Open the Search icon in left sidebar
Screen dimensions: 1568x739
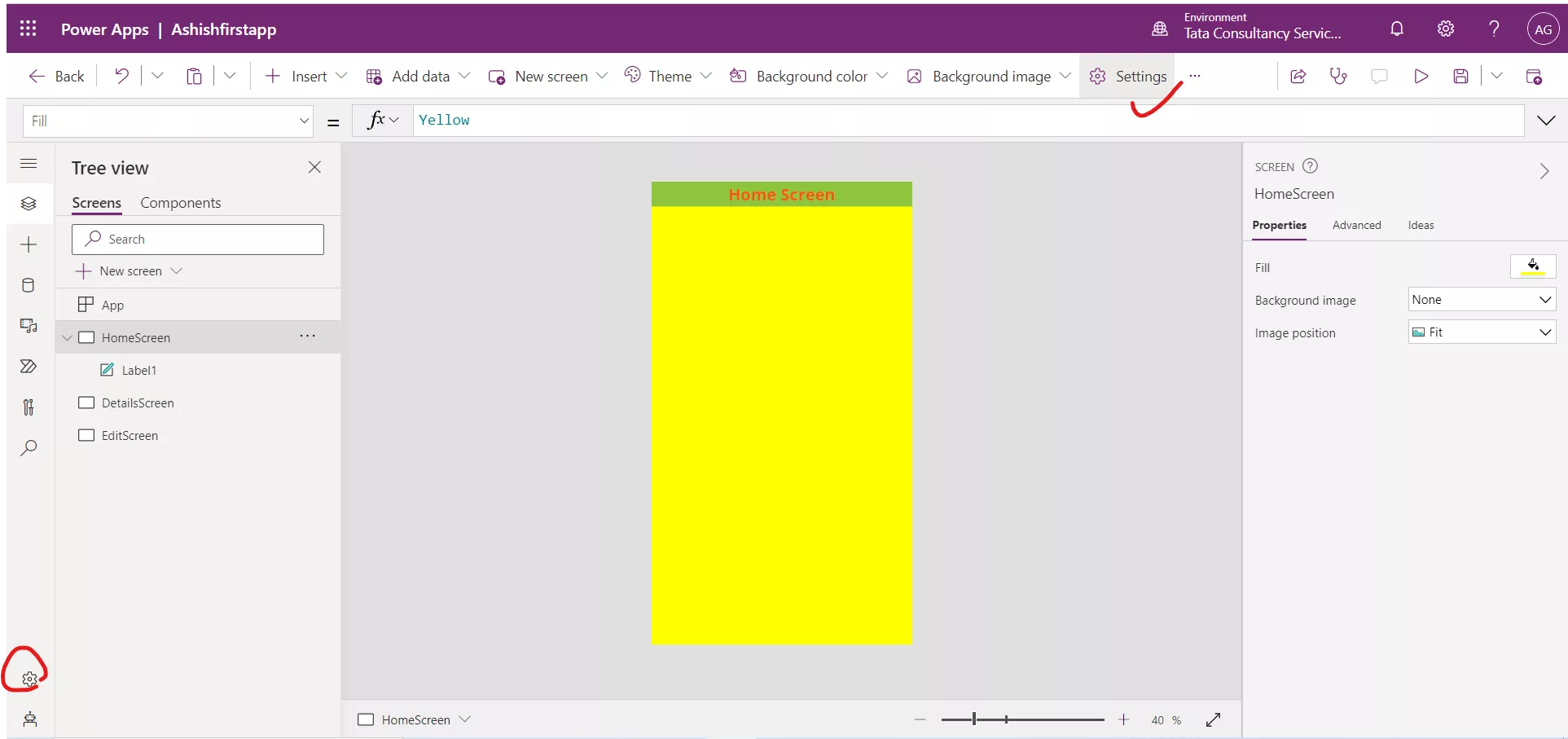click(x=29, y=448)
